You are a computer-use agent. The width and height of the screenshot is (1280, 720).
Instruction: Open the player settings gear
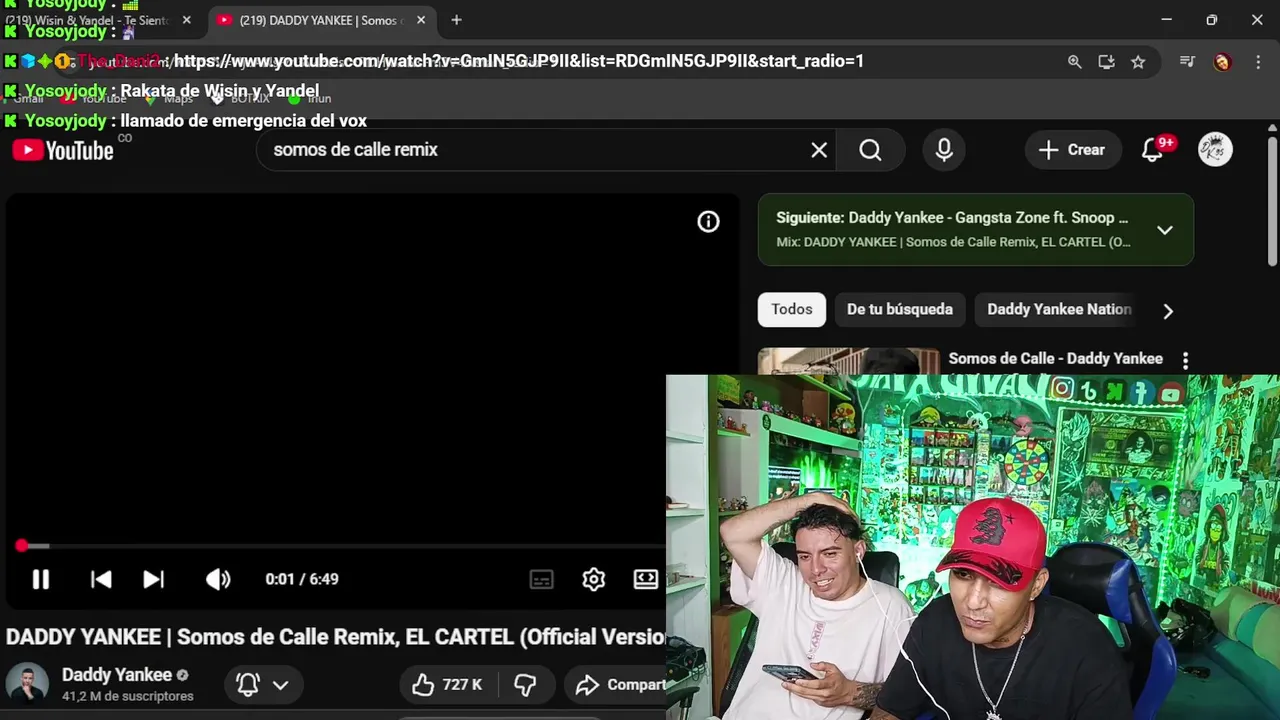[x=594, y=579]
